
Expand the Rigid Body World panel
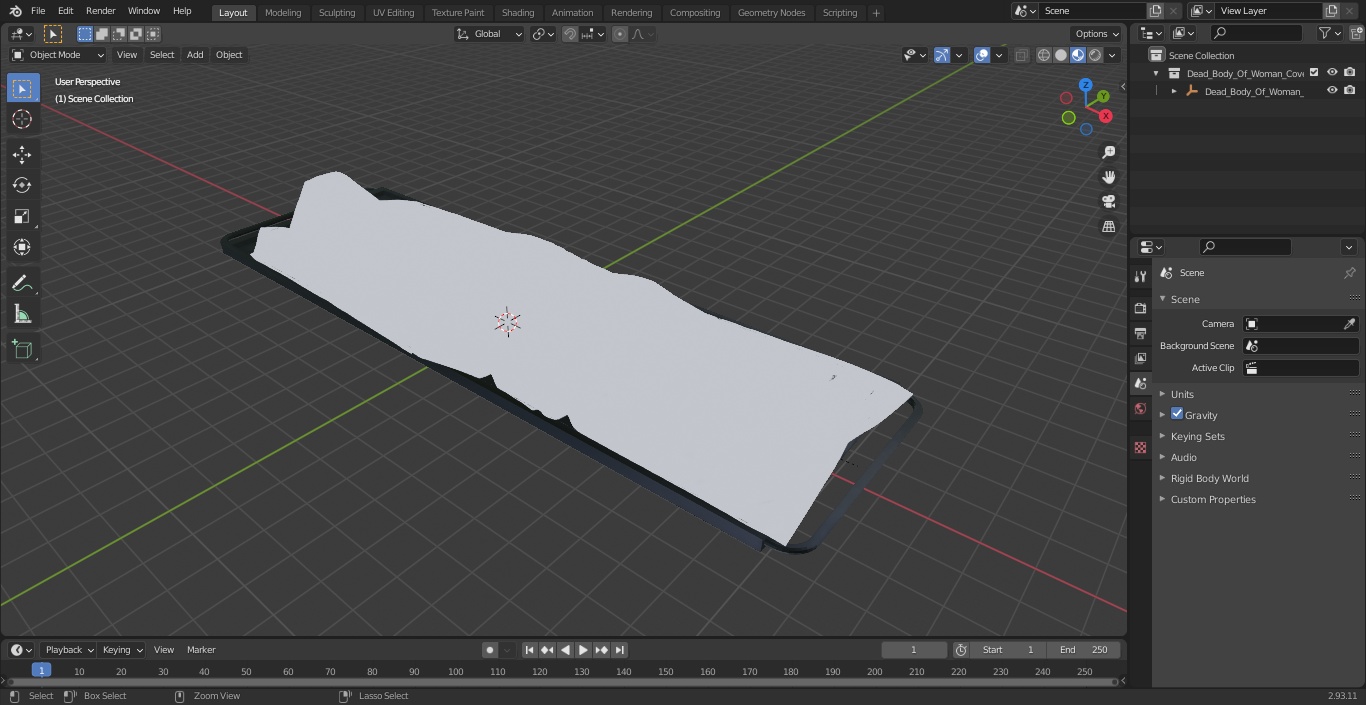click(x=1209, y=478)
